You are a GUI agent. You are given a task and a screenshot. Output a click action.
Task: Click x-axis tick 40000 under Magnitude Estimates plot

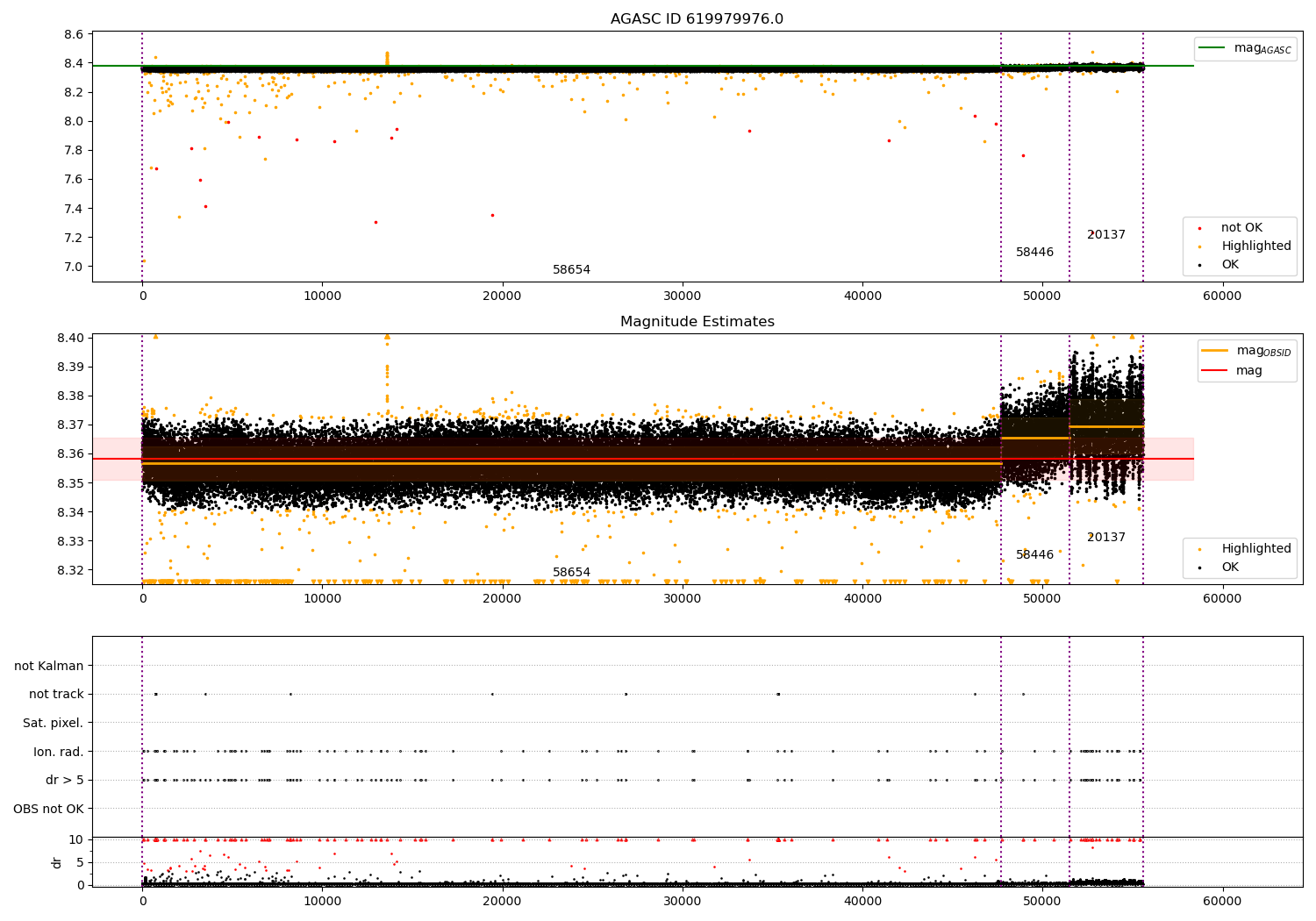(862, 599)
